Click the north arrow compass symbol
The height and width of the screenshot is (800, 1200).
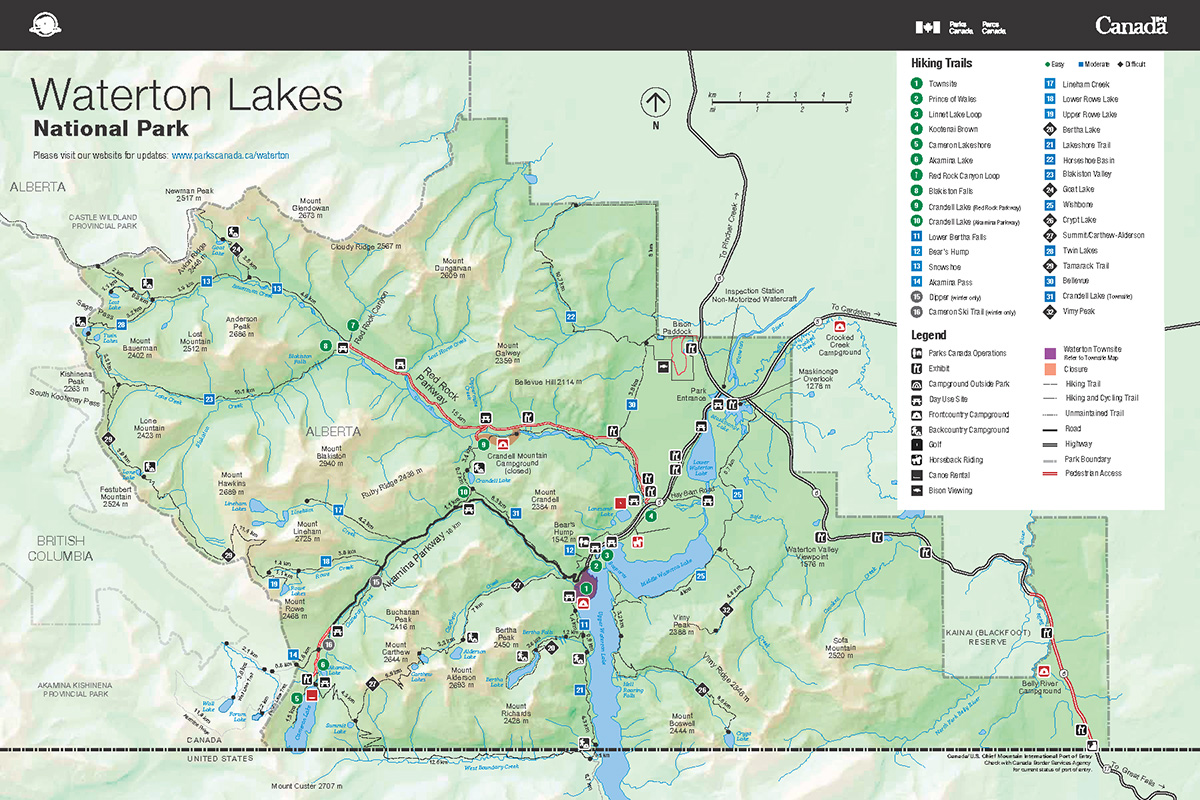(x=655, y=103)
